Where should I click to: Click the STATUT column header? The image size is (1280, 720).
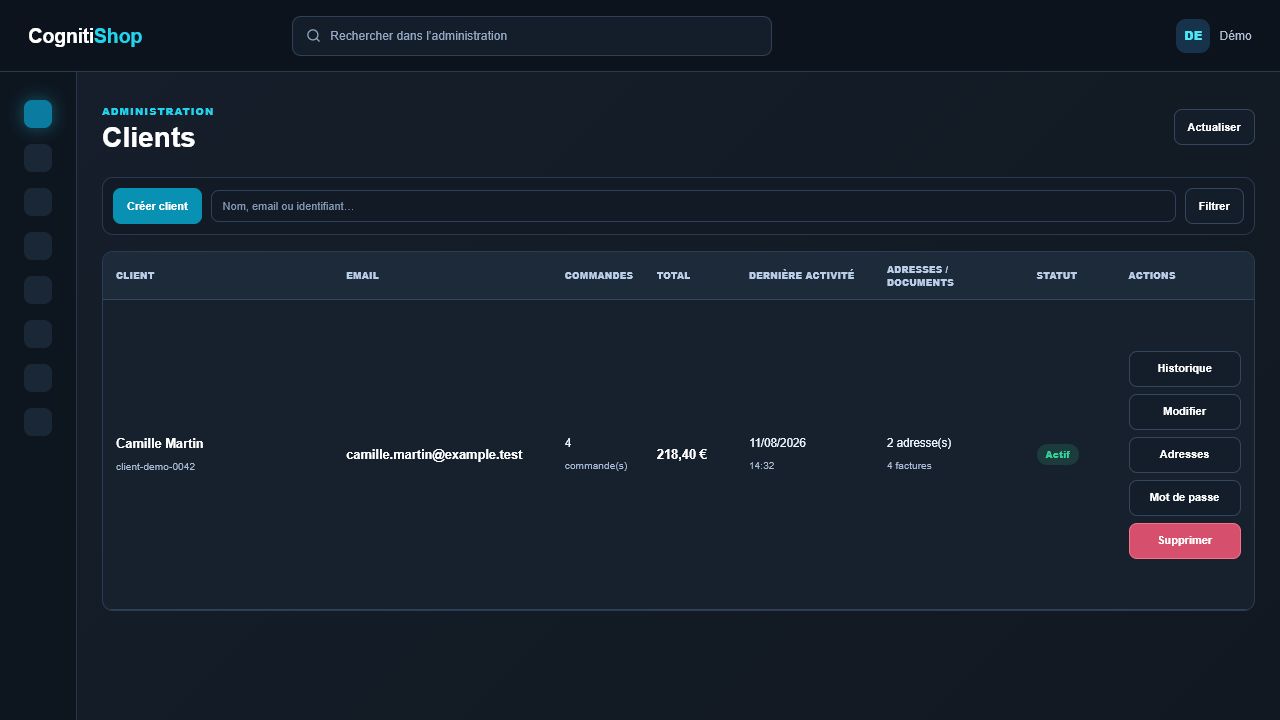1057,276
